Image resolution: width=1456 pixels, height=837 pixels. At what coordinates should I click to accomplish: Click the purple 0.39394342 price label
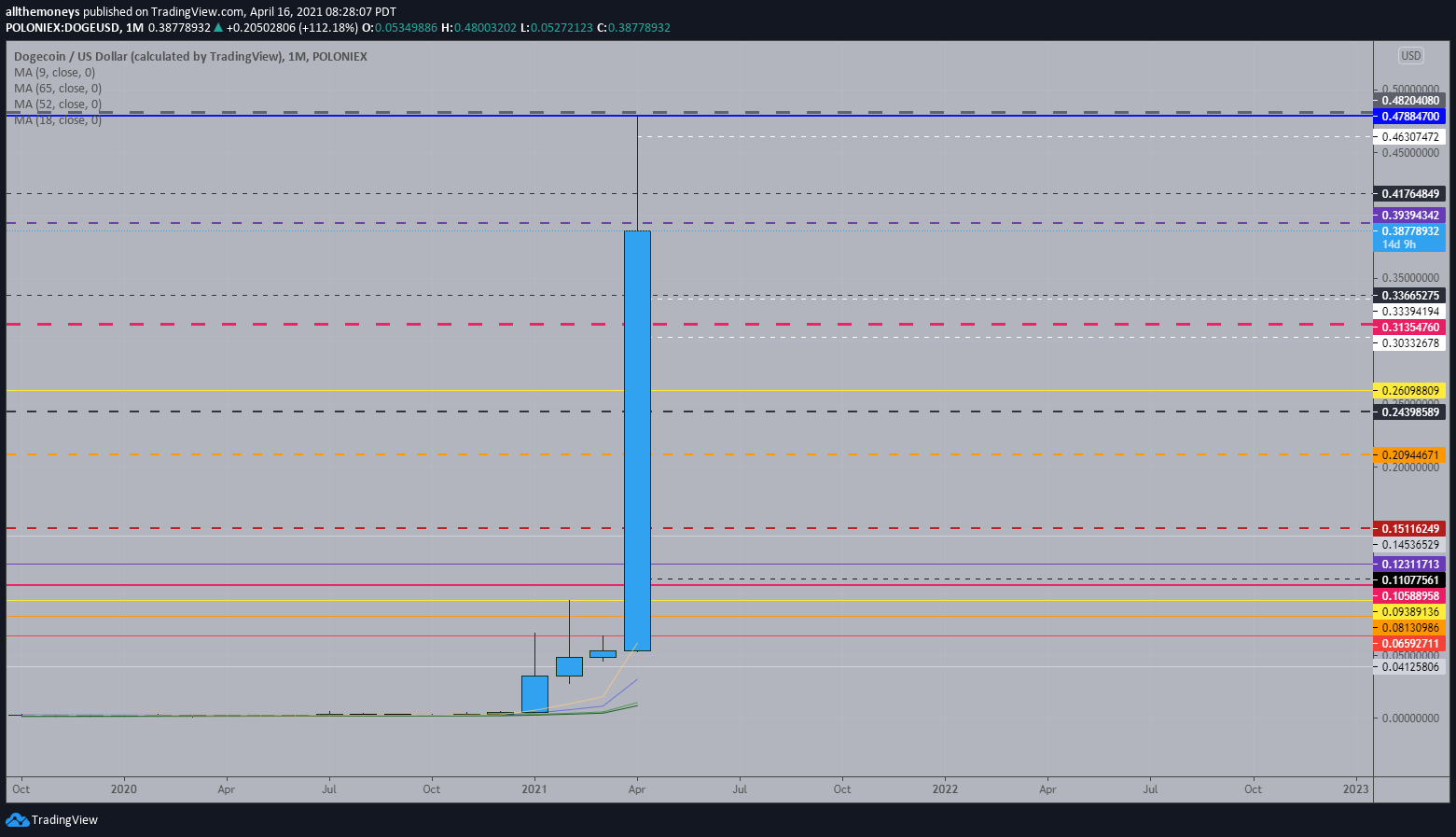(x=1409, y=216)
